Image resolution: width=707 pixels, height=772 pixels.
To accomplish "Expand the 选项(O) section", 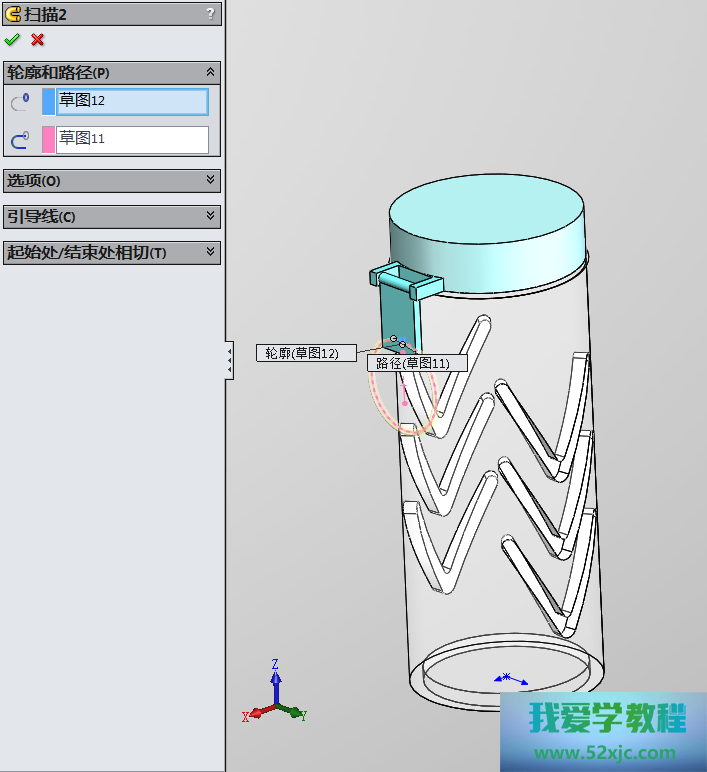I will tap(210, 180).
